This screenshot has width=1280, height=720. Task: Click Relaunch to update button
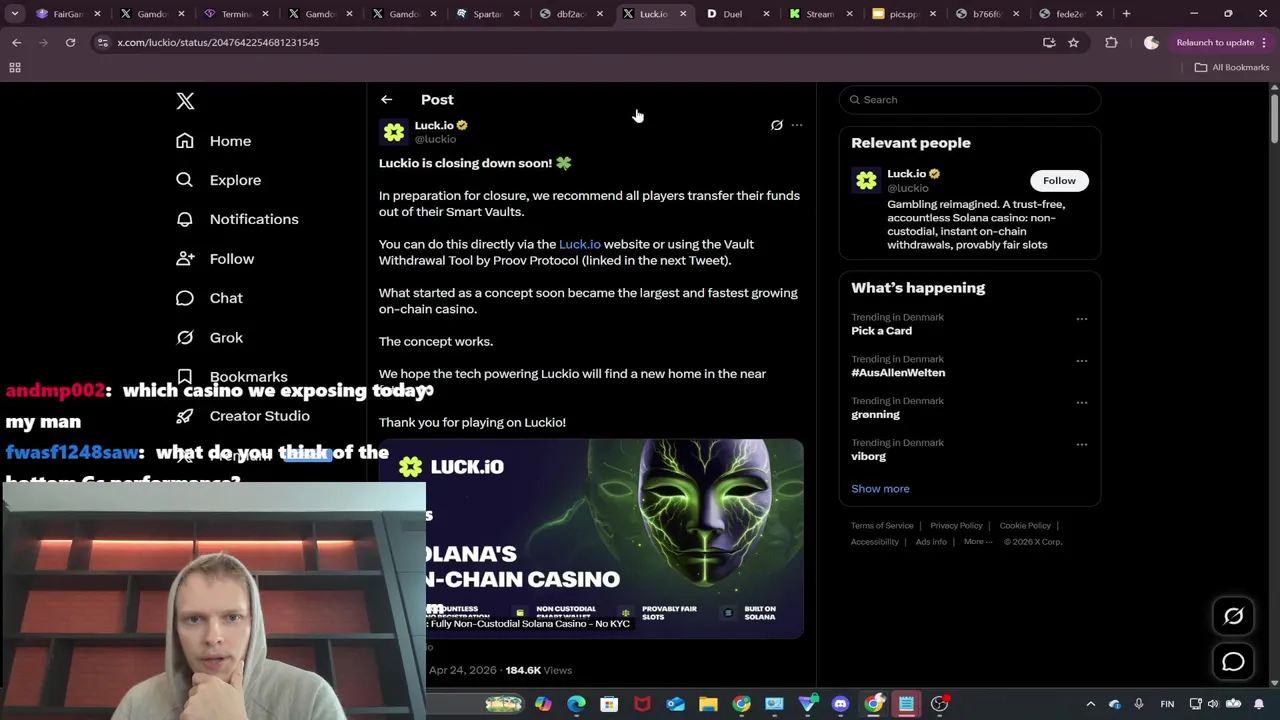1215,43
